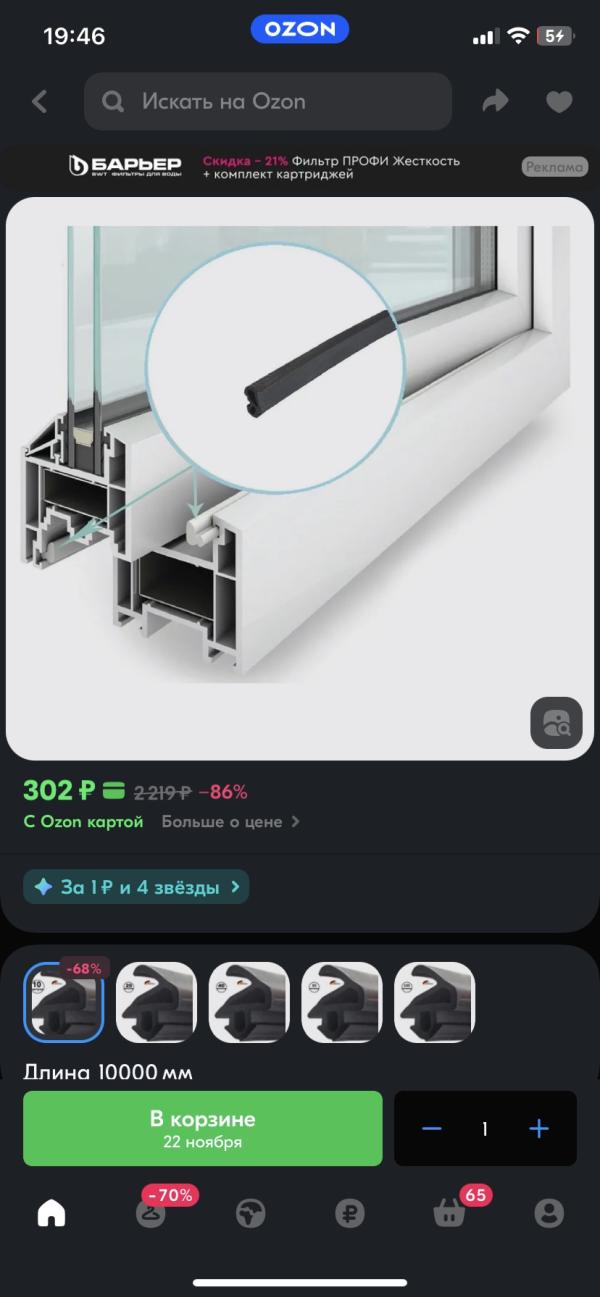Open the Барьер filter ad banner
Screen dimensions: 600x1297
pyautogui.click(x=300, y=167)
